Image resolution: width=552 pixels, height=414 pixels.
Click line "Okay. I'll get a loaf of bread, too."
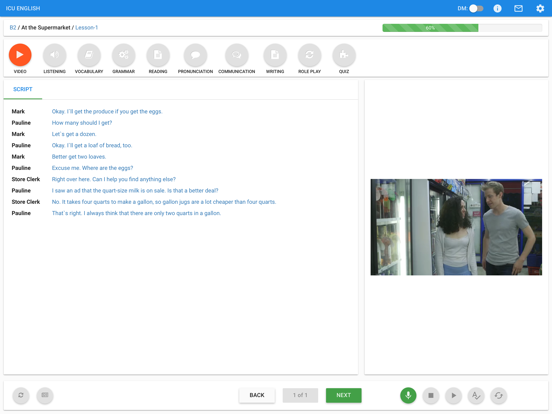(x=92, y=145)
